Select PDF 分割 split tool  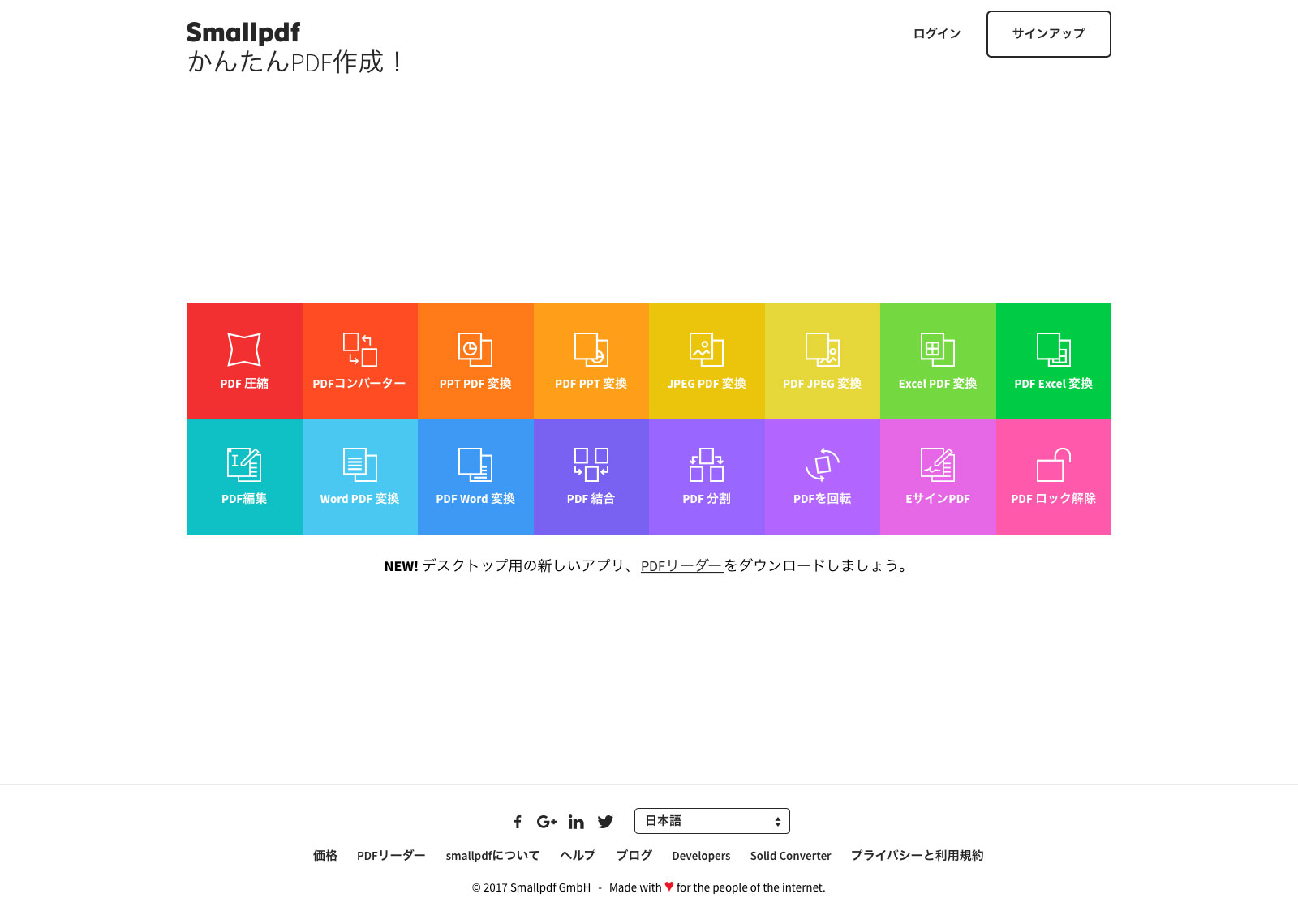click(707, 476)
